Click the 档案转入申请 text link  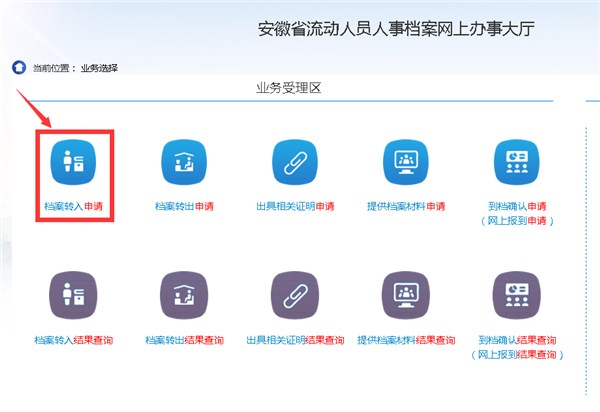[73, 207]
